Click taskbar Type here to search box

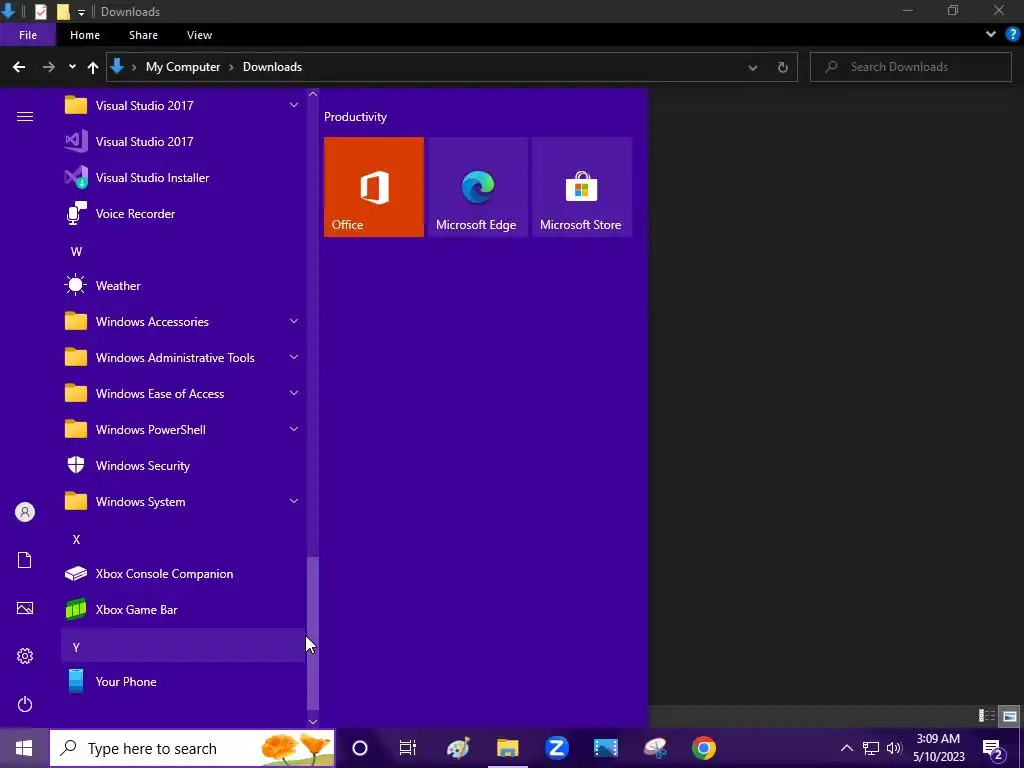pos(191,748)
